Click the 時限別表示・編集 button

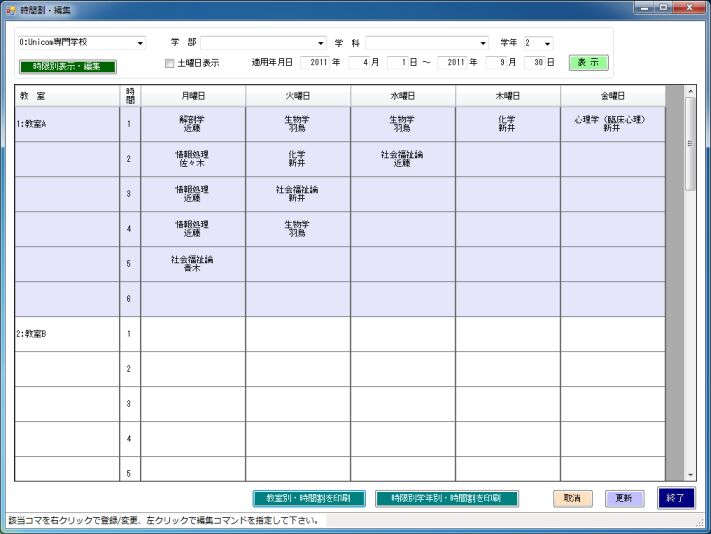[67, 67]
